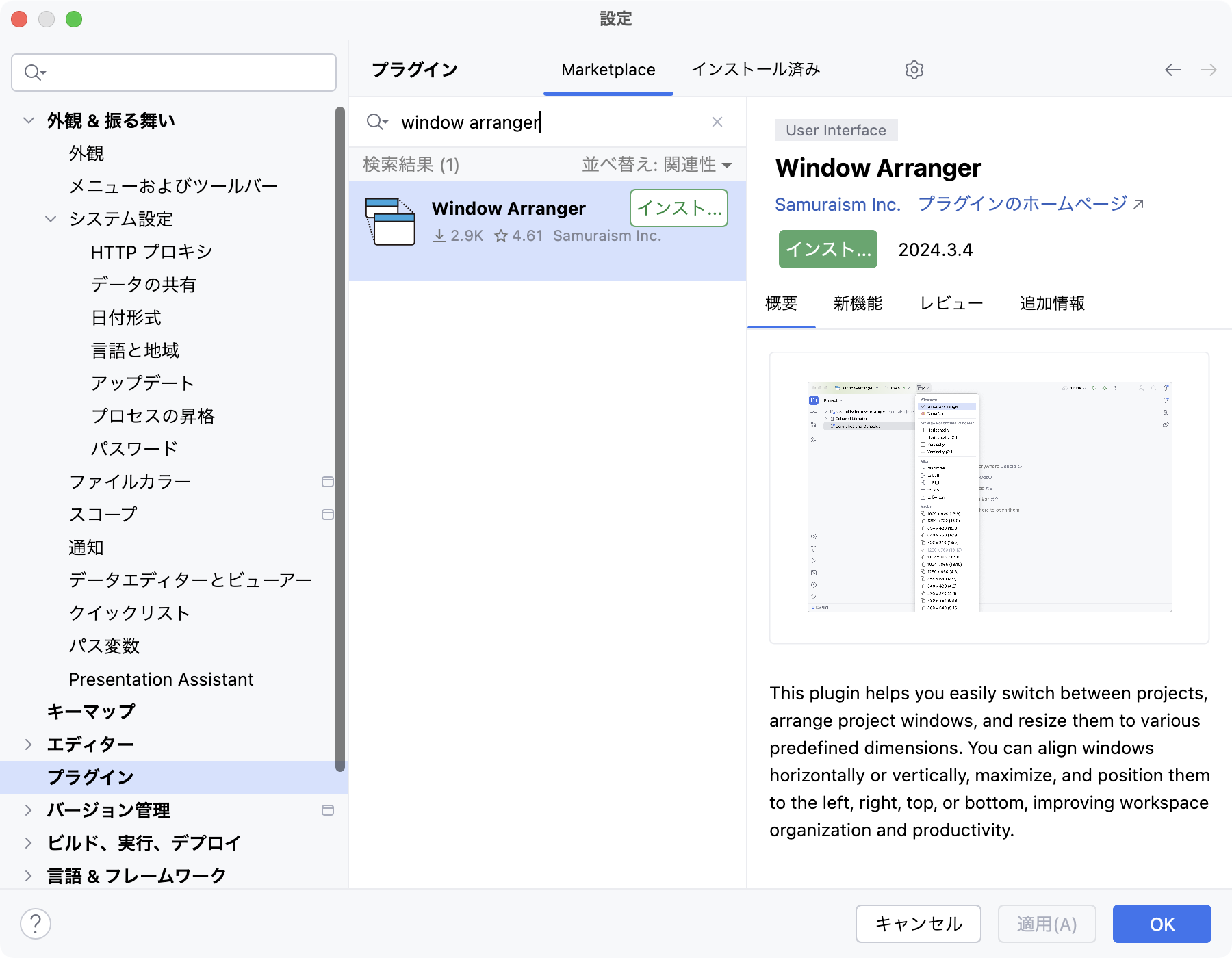Open the help question mark button
The height and width of the screenshot is (958, 1232).
pyautogui.click(x=36, y=924)
